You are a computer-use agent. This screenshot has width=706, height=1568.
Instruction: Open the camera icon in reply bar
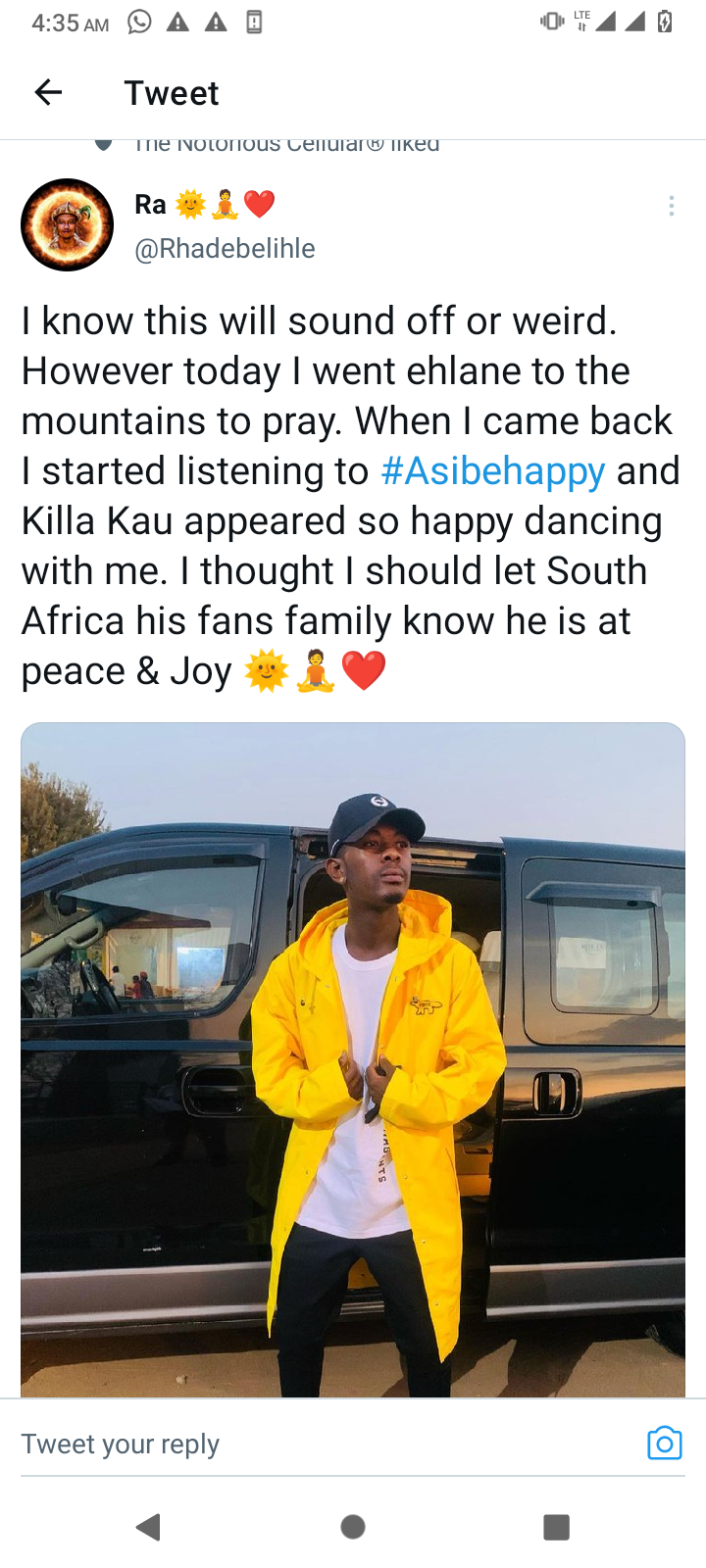click(664, 1443)
